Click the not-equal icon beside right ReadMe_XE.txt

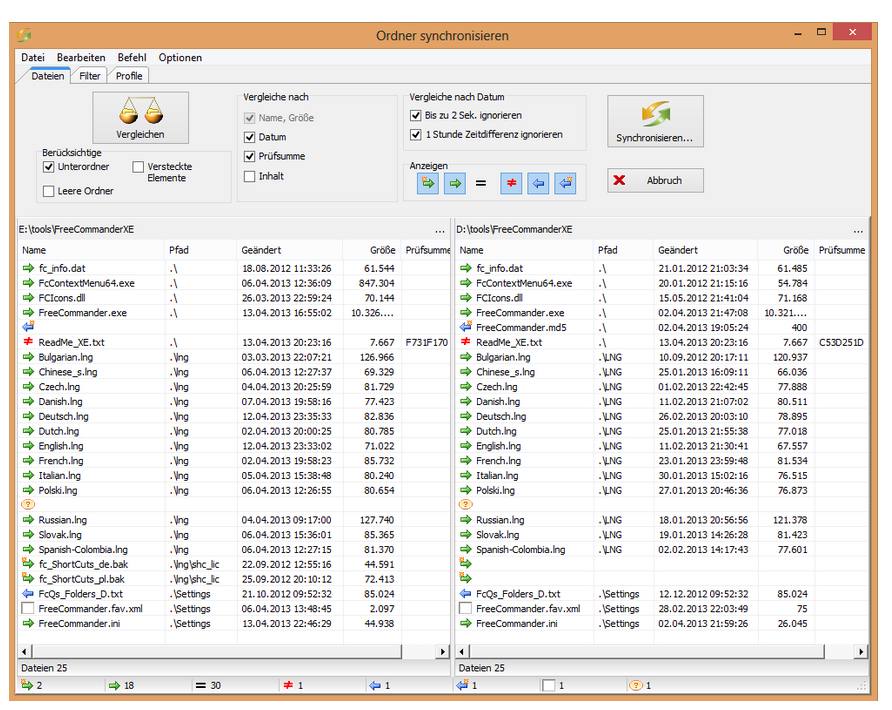(x=466, y=342)
